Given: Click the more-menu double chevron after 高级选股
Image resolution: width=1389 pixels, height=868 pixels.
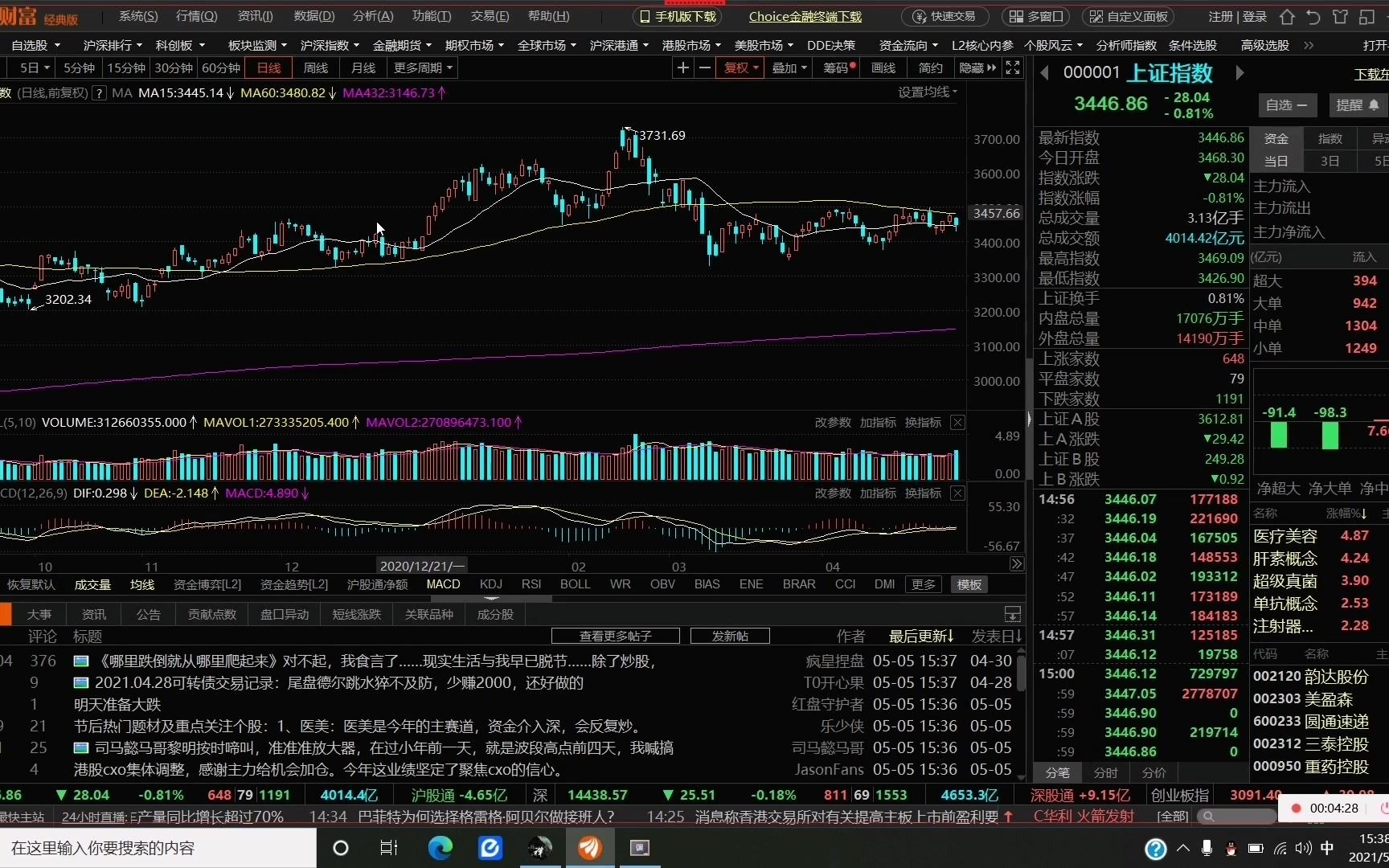Looking at the screenshot, I should point(1309,46).
